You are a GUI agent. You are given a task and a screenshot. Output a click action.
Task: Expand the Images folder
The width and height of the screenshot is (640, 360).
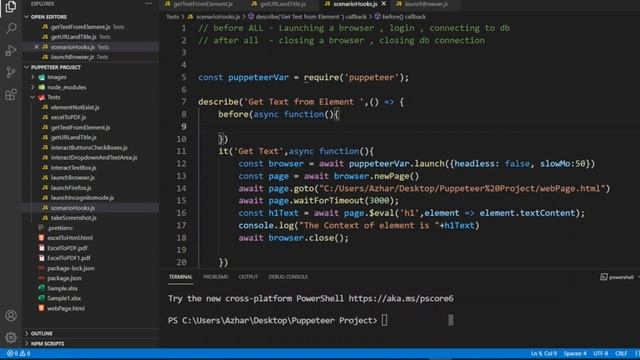pyautogui.click(x=56, y=77)
